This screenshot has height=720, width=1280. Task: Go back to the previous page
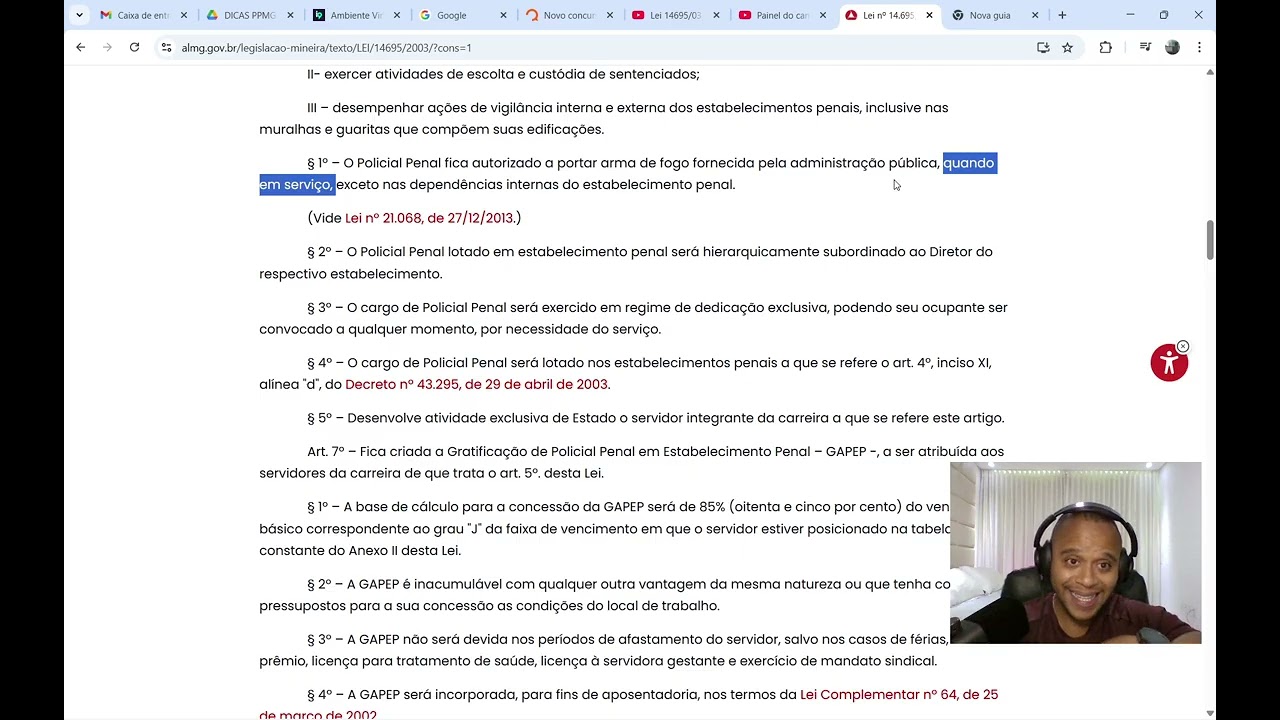[x=81, y=47]
